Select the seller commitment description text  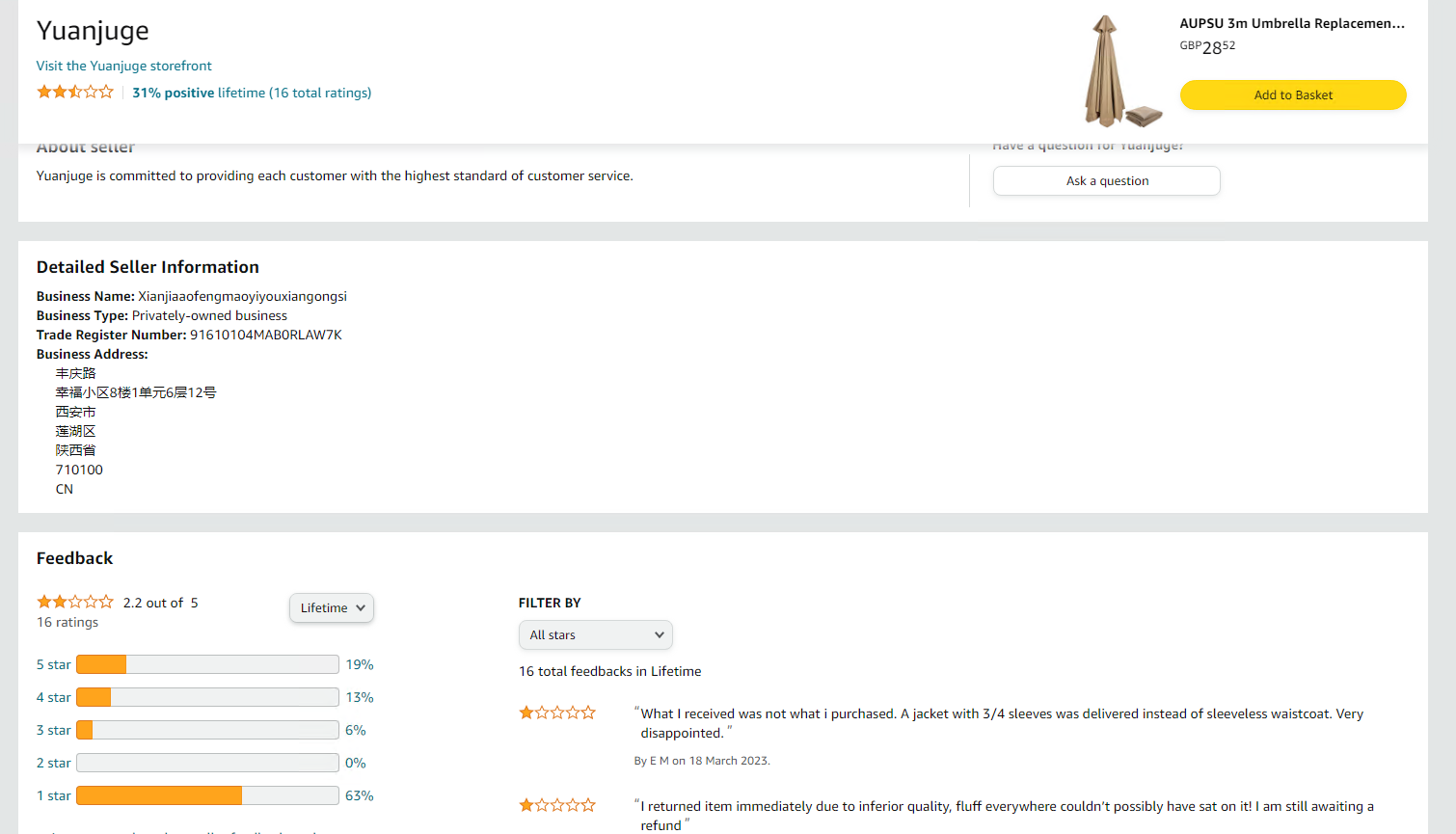coord(335,175)
